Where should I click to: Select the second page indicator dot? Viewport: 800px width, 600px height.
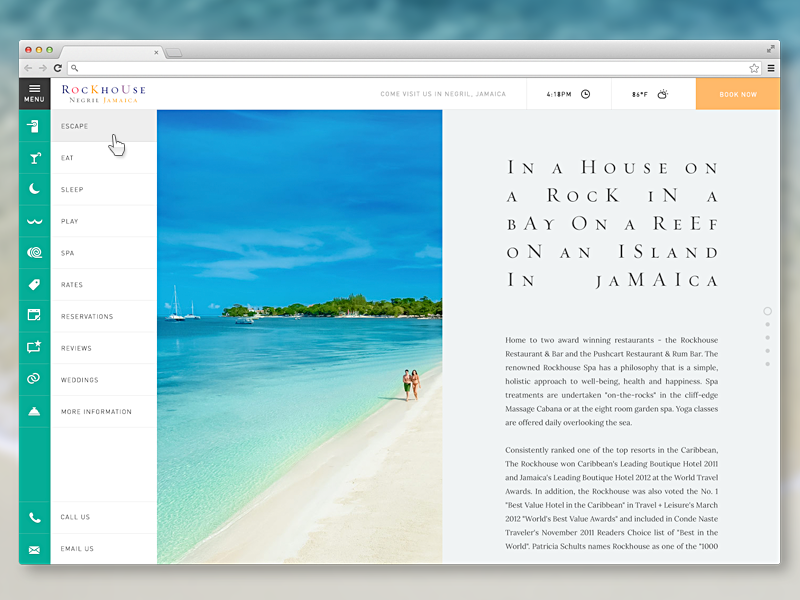click(x=767, y=324)
